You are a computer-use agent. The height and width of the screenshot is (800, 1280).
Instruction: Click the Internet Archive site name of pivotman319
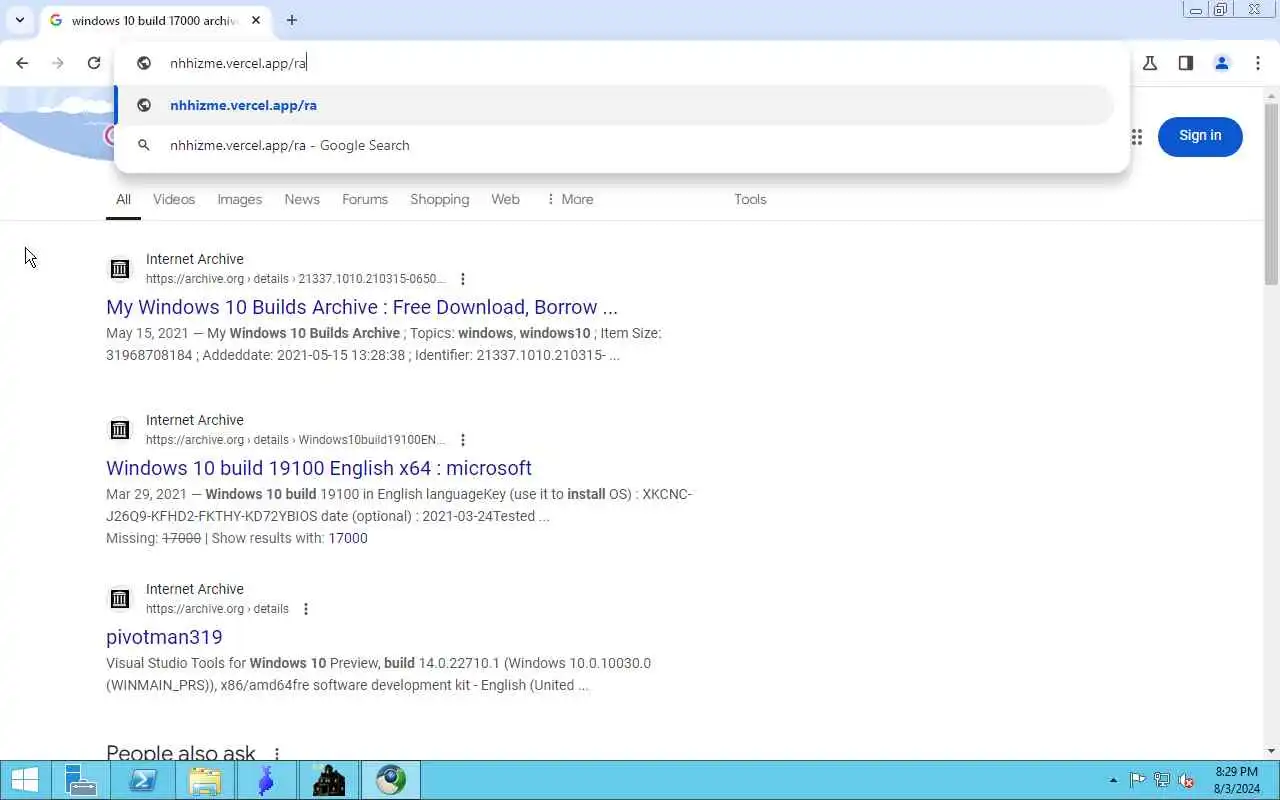[x=195, y=589]
